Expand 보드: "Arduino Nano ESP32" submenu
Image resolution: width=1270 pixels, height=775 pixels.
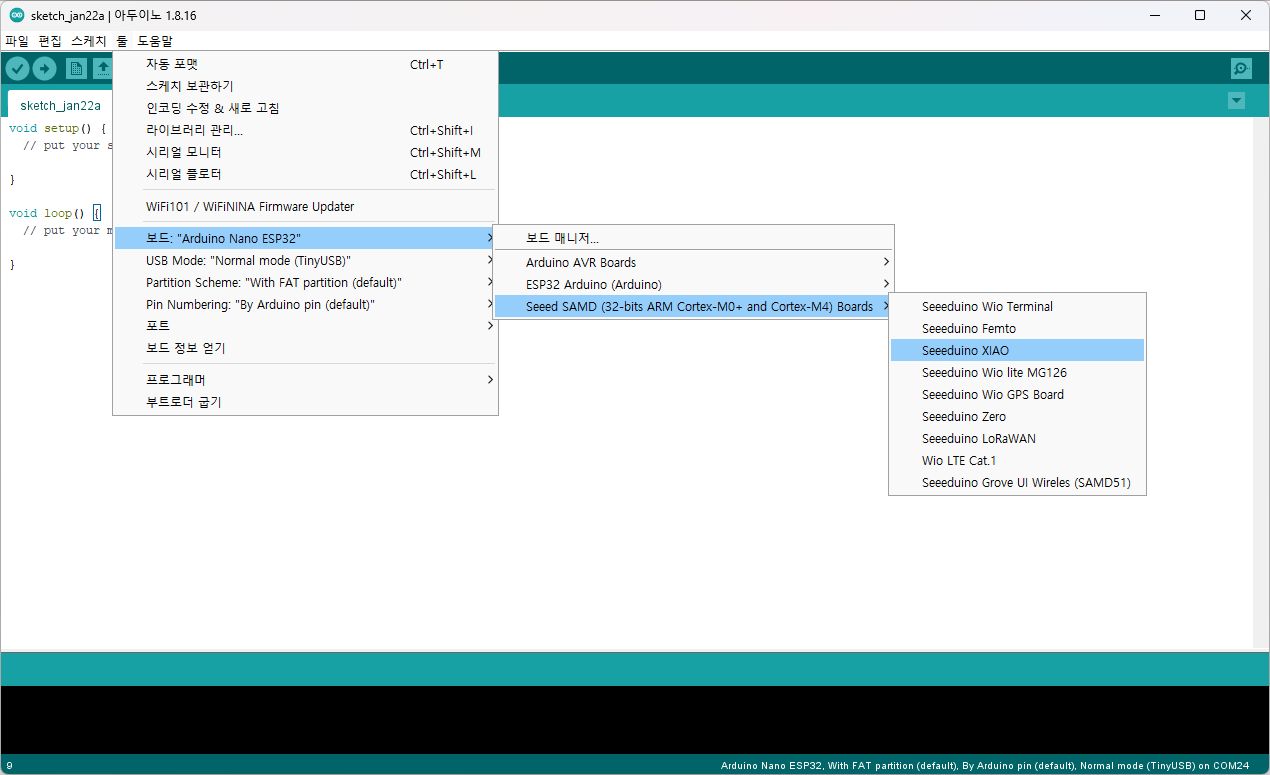(305, 238)
